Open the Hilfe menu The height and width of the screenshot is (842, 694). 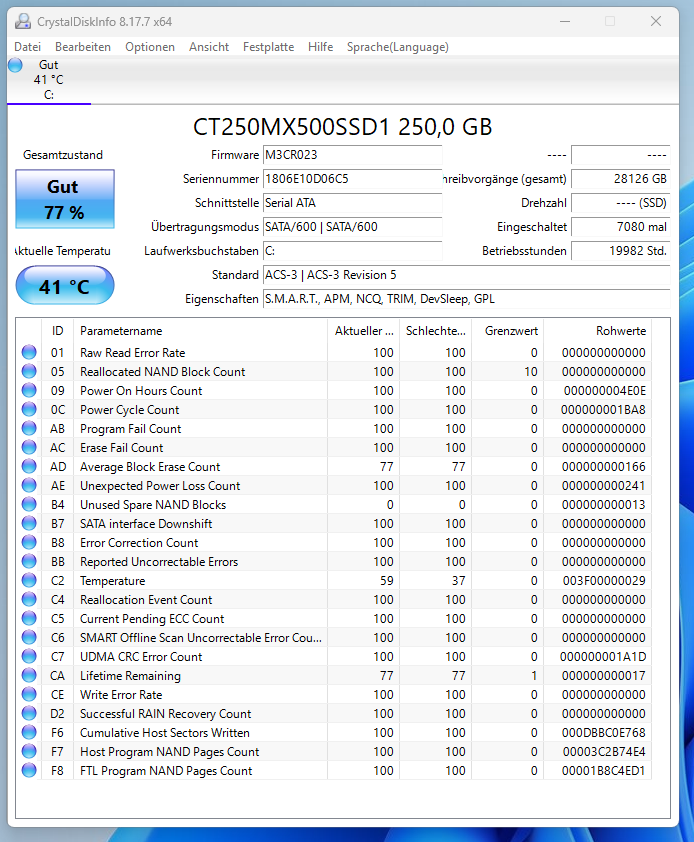pos(320,47)
